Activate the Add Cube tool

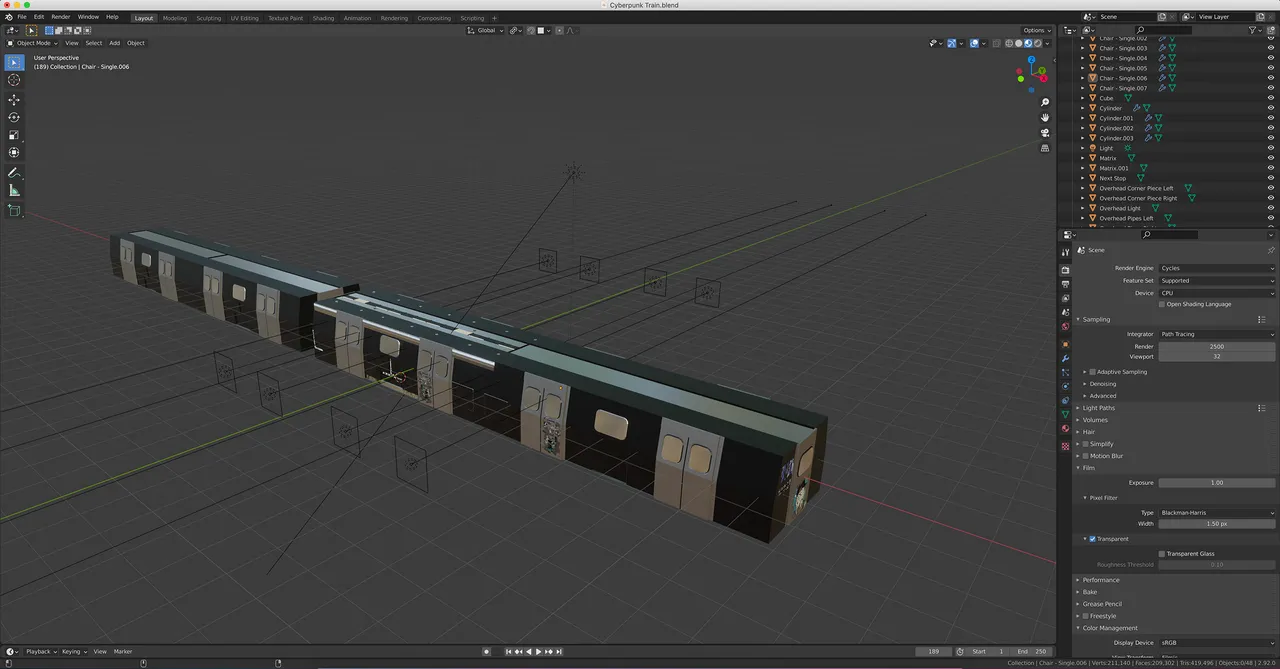point(14,210)
